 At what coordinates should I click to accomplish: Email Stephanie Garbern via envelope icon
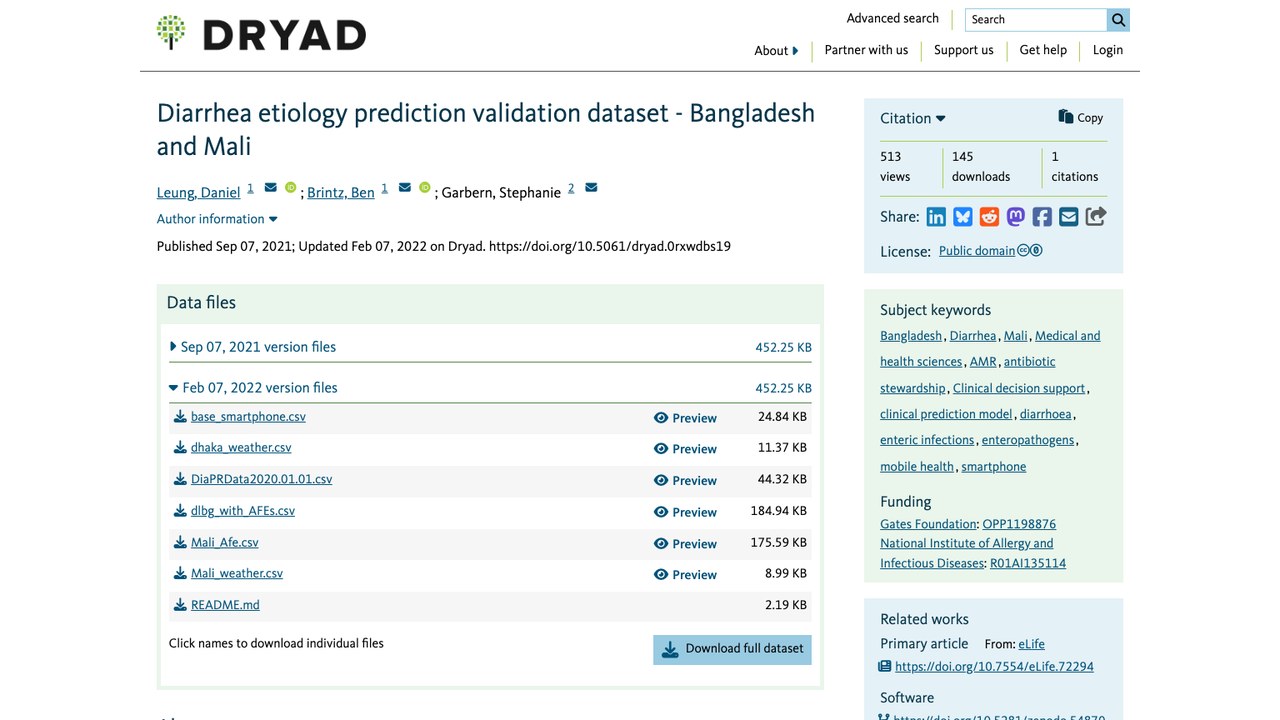(x=591, y=188)
